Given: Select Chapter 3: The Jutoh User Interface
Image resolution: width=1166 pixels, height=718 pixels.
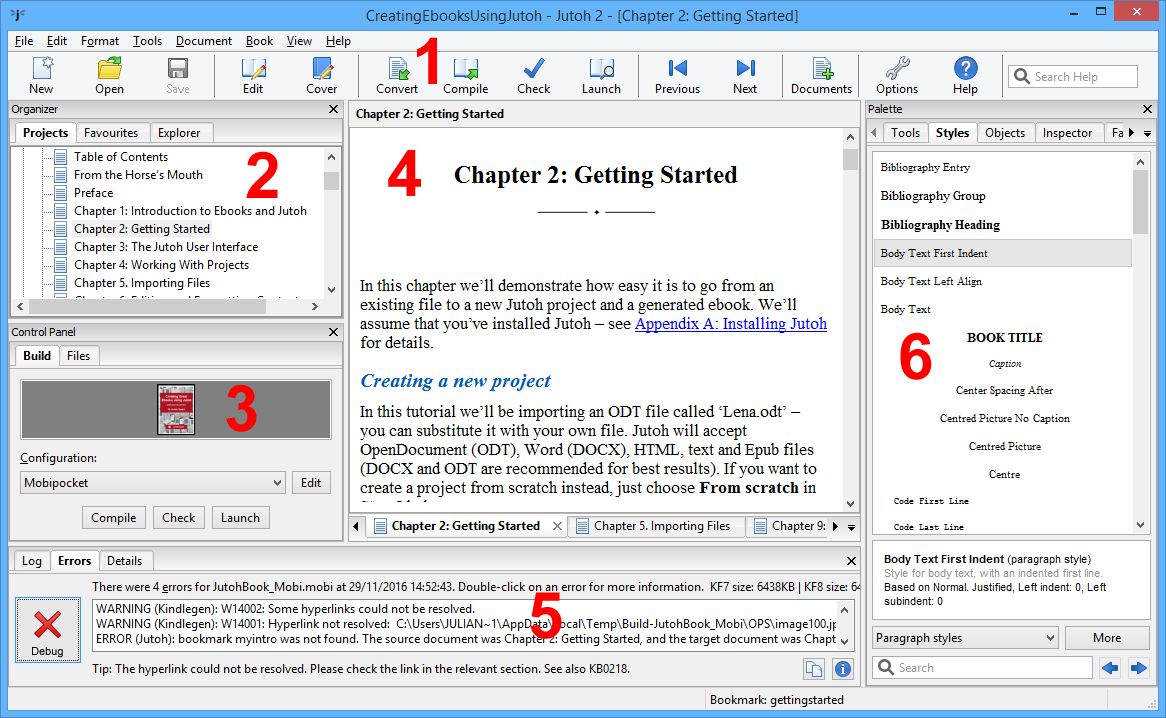Looking at the screenshot, I should coord(166,247).
